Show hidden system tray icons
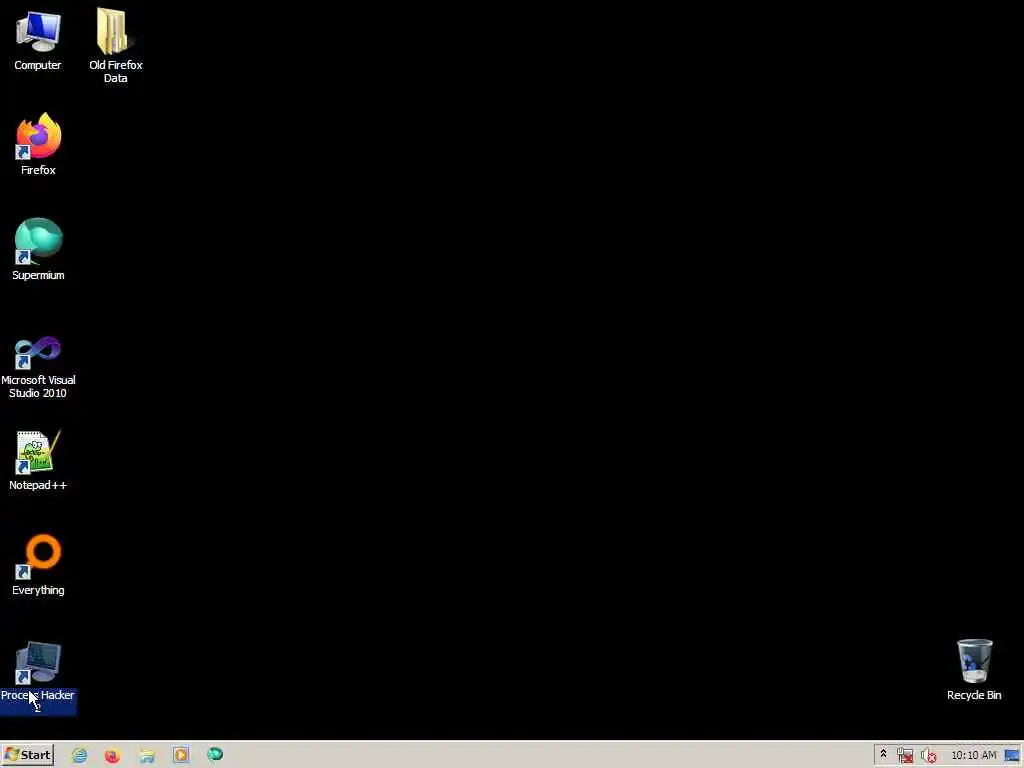 (x=883, y=754)
